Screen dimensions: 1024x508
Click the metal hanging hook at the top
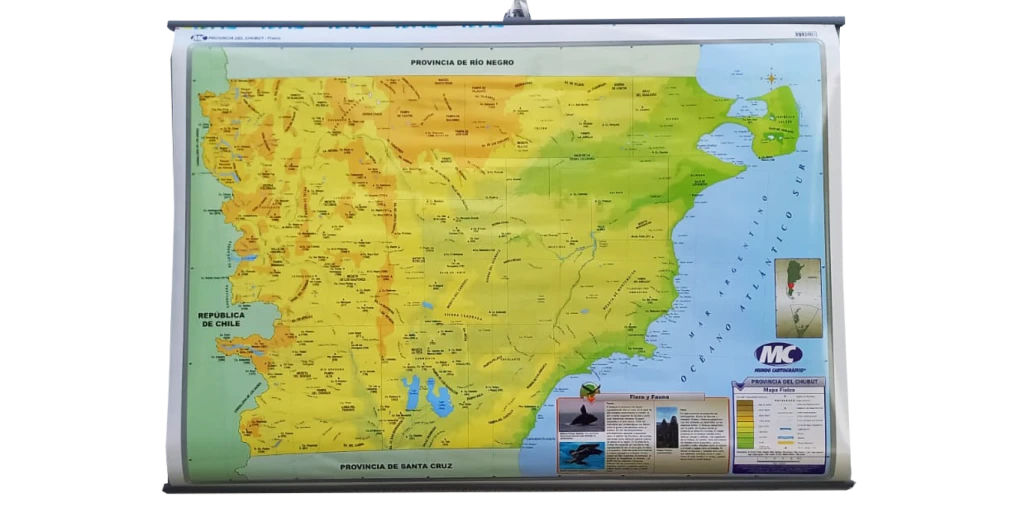[516, 12]
